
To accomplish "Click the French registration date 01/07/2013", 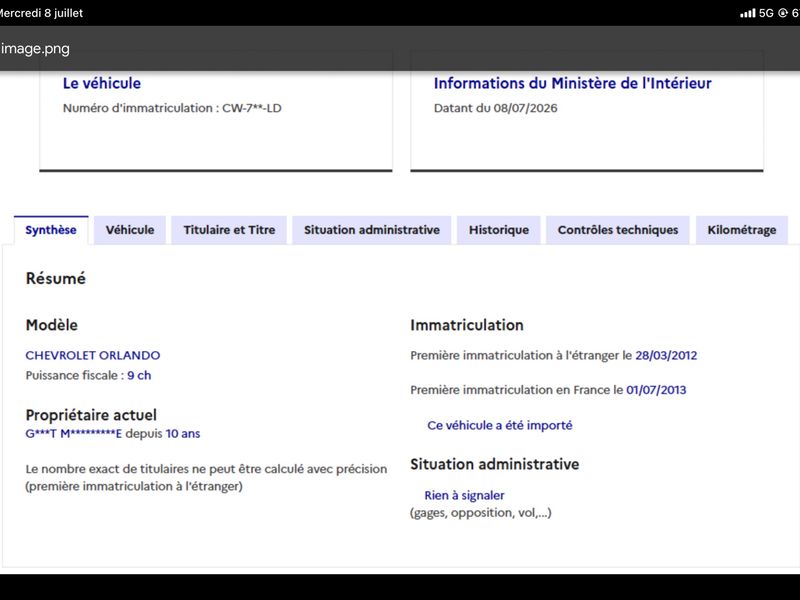I will (656, 390).
